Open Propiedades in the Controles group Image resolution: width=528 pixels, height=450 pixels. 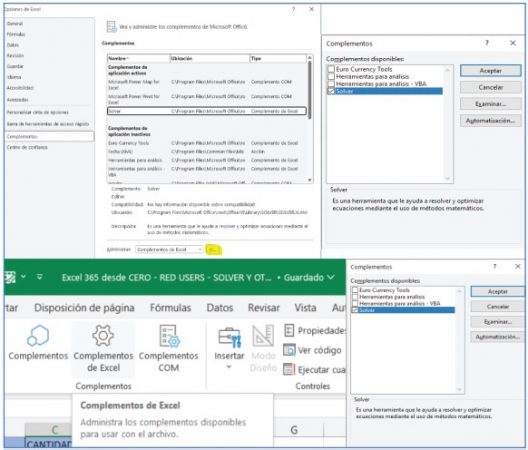(315, 331)
